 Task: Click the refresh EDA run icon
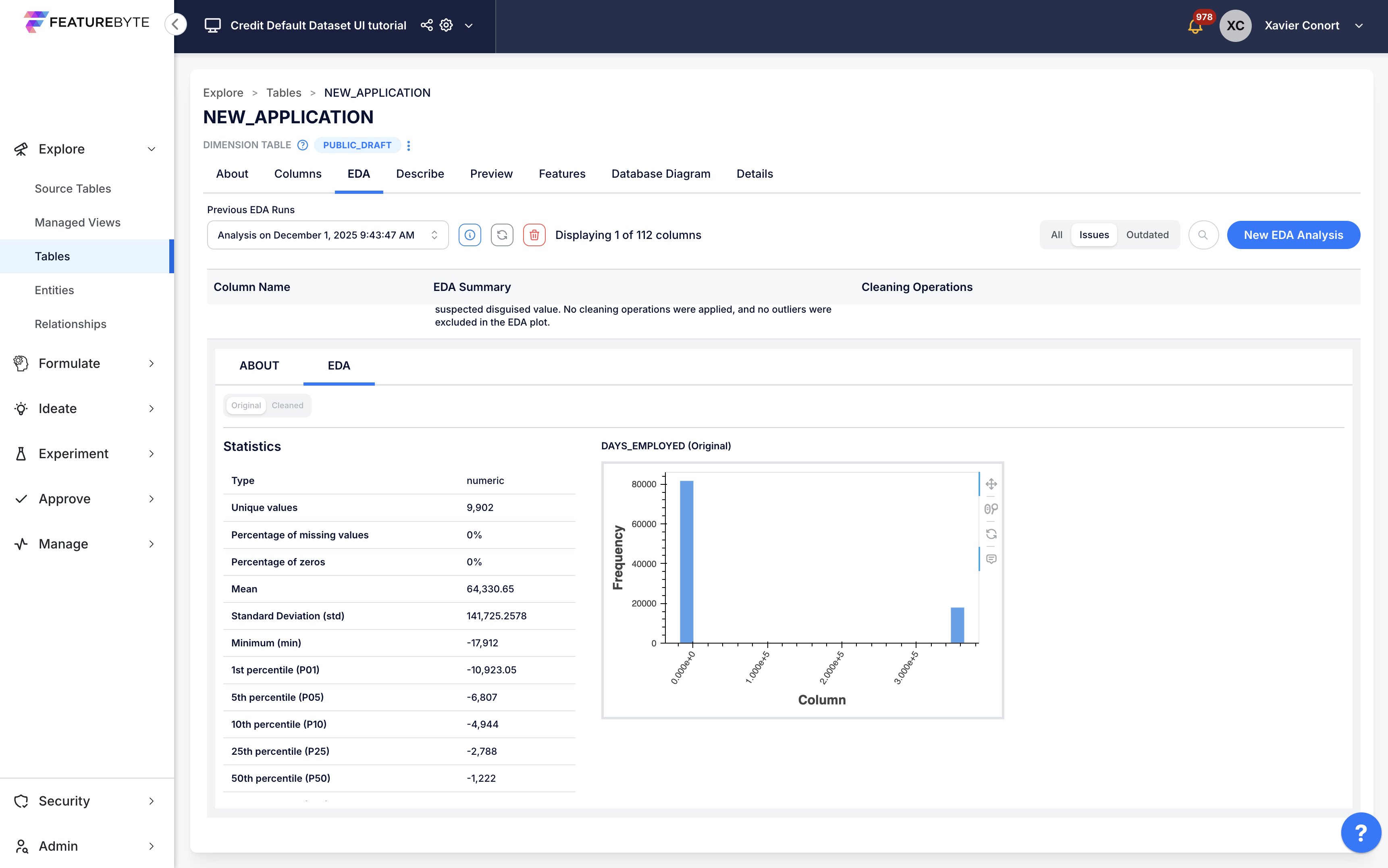click(502, 235)
